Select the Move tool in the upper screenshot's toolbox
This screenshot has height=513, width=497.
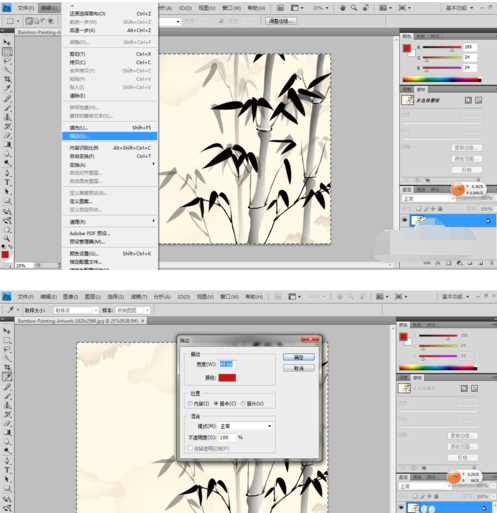pos(7,42)
